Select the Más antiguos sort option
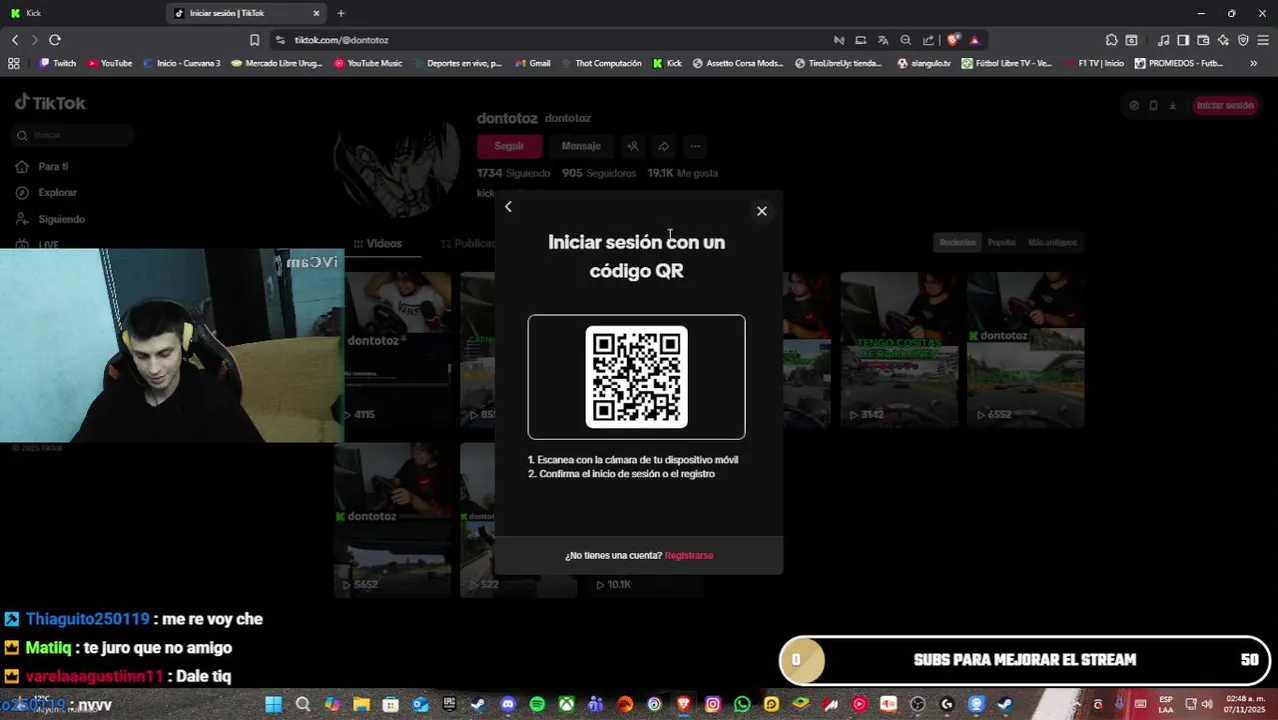The height and width of the screenshot is (720, 1278). (x=1052, y=243)
